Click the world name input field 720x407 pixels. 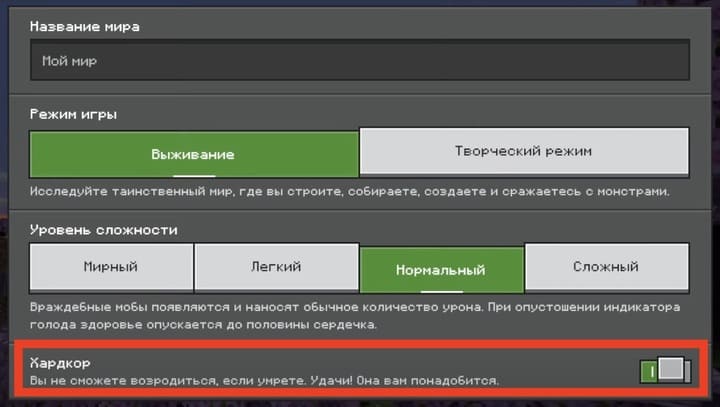[x=360, y=60]
